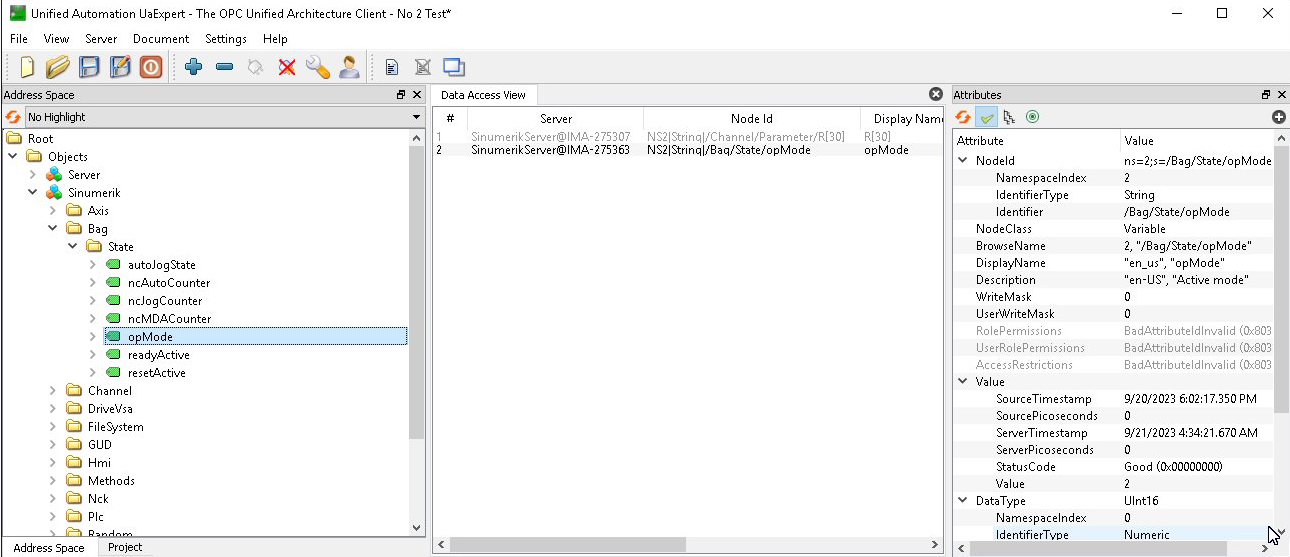Viewport: 1290px width, 557px height.
Task: Expand the Axis folder
Action: click(x=53, y=211)
